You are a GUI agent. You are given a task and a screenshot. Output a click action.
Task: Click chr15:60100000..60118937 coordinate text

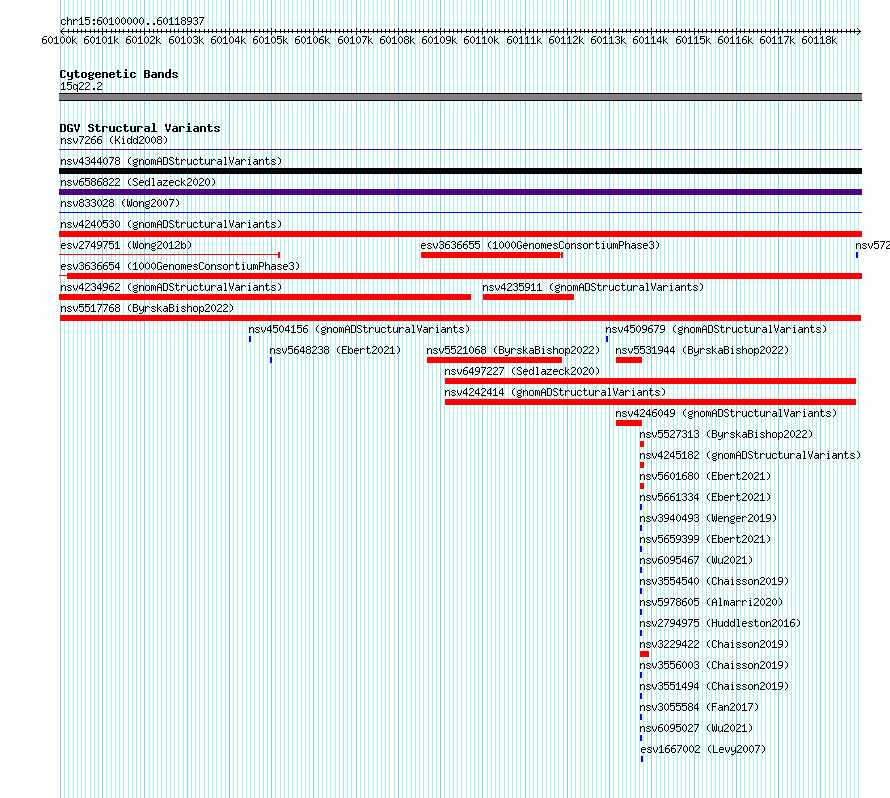pos(132,21)
